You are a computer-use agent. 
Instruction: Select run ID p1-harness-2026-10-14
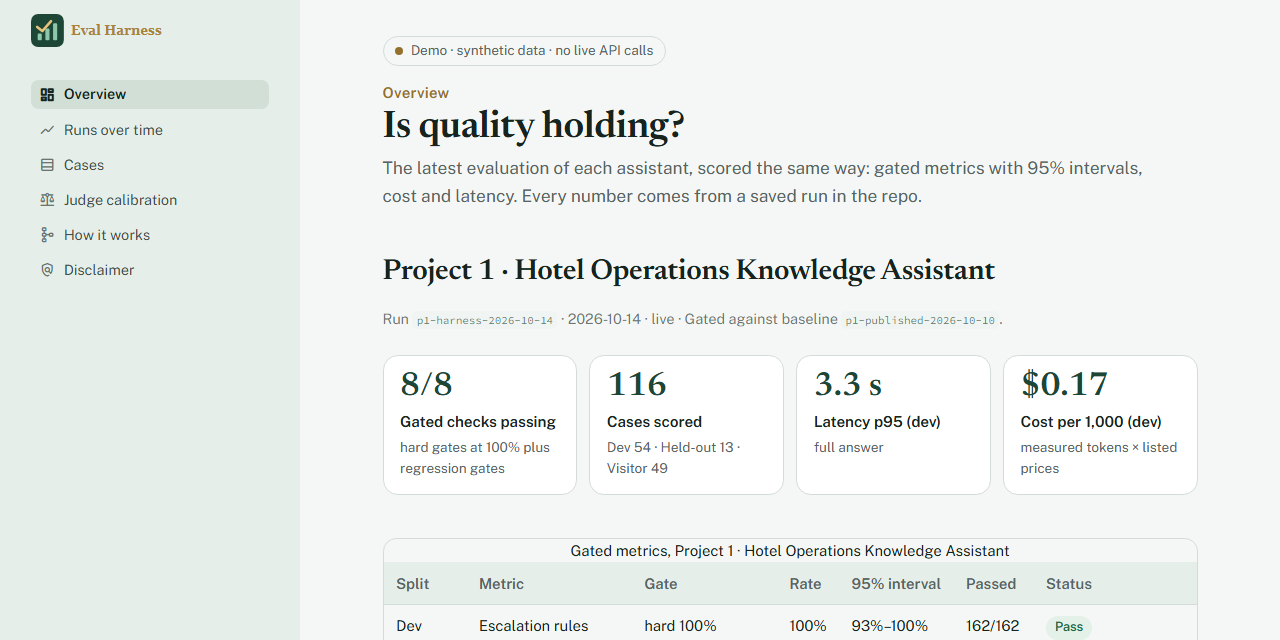click(485, 320)
